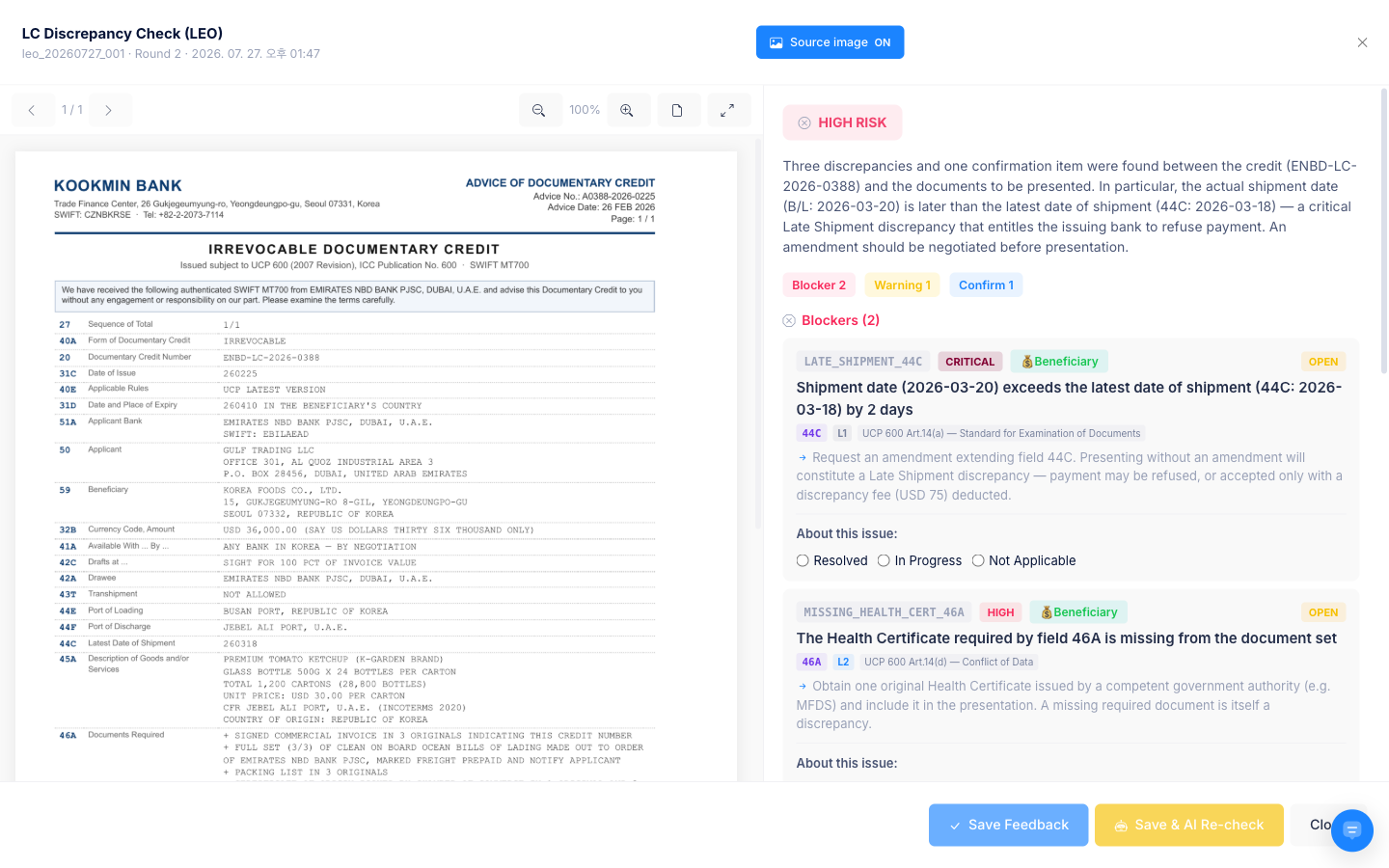Click the image icon in Source image button

click(776, 42)
